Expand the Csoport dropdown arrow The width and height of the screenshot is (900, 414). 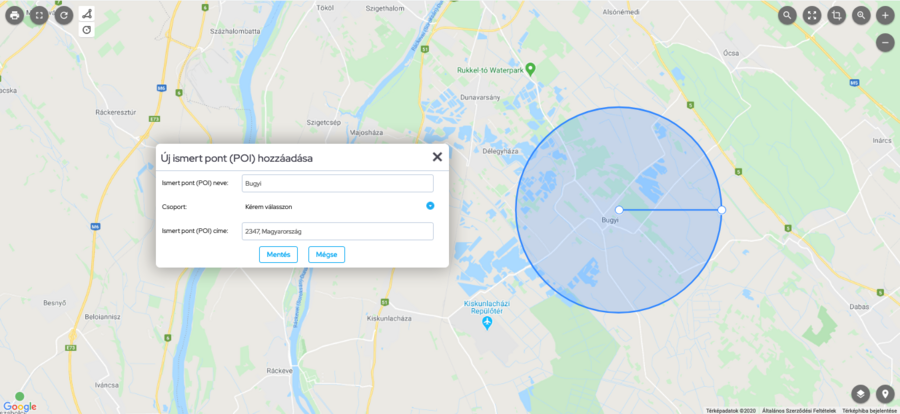430,206
